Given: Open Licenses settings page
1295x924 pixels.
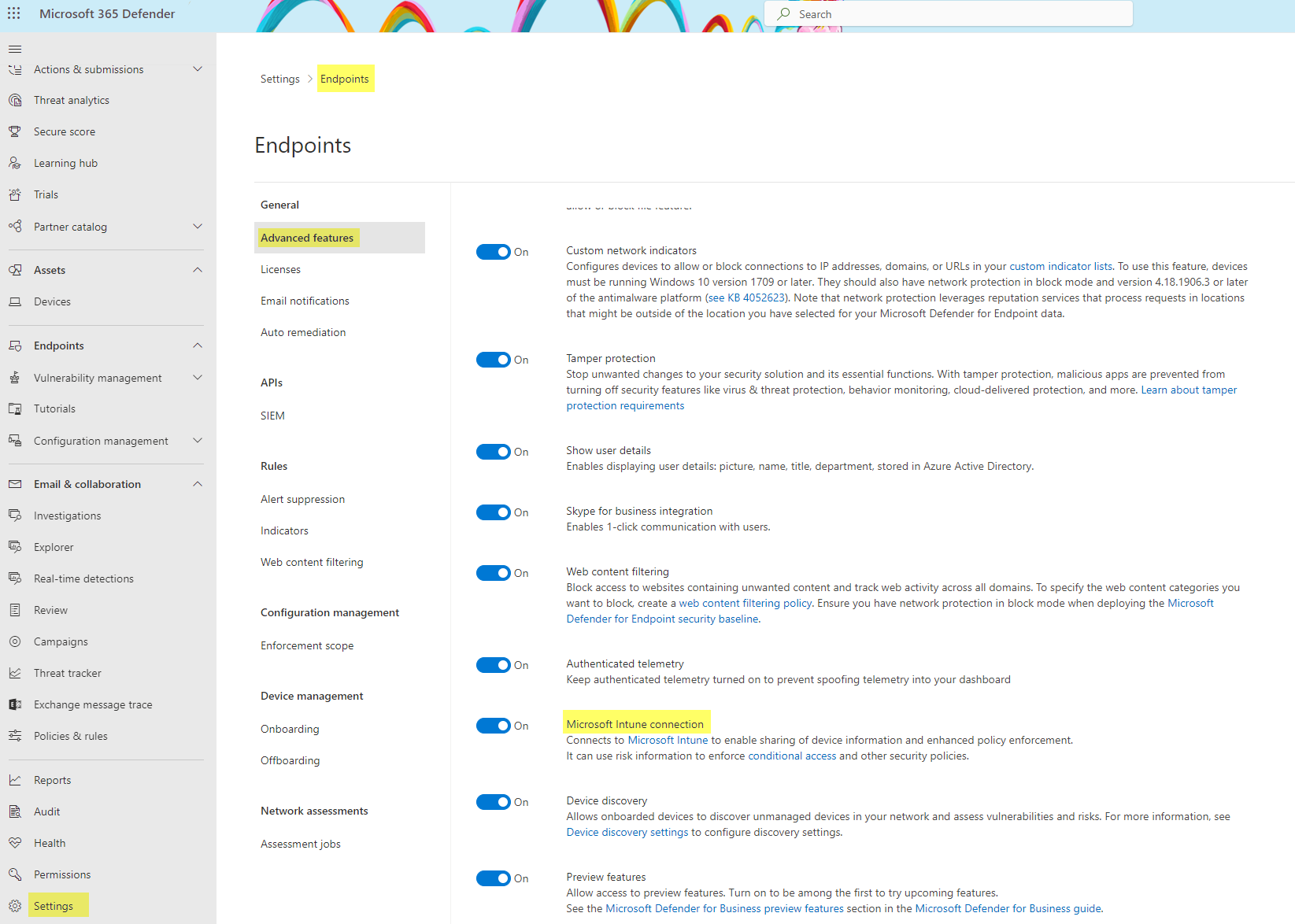Looking at the screenshot, I should 280,269.
